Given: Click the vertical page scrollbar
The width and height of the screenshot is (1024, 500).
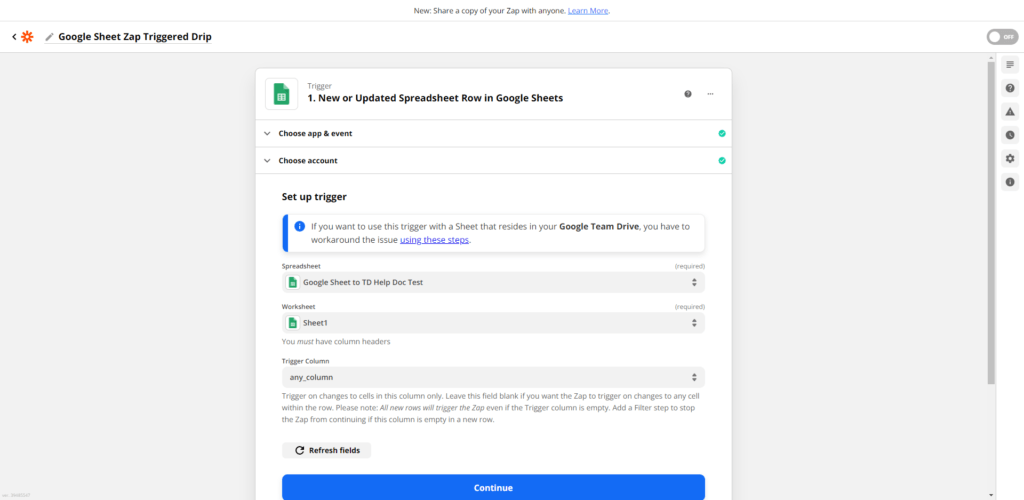Looking at the screenshot, I should click(x=991, y=222).
